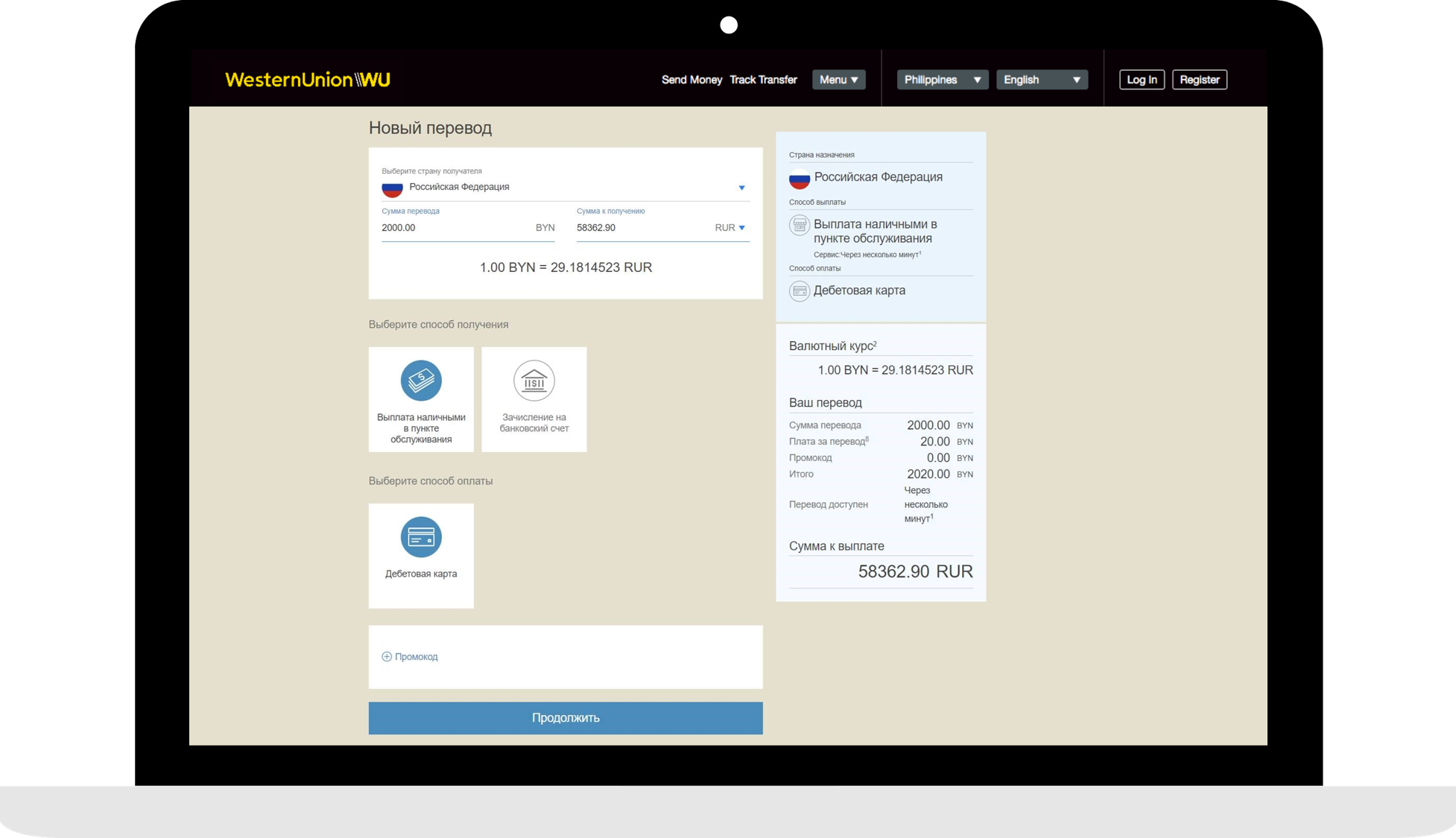Click the Log In button

tap(1141, 80)
